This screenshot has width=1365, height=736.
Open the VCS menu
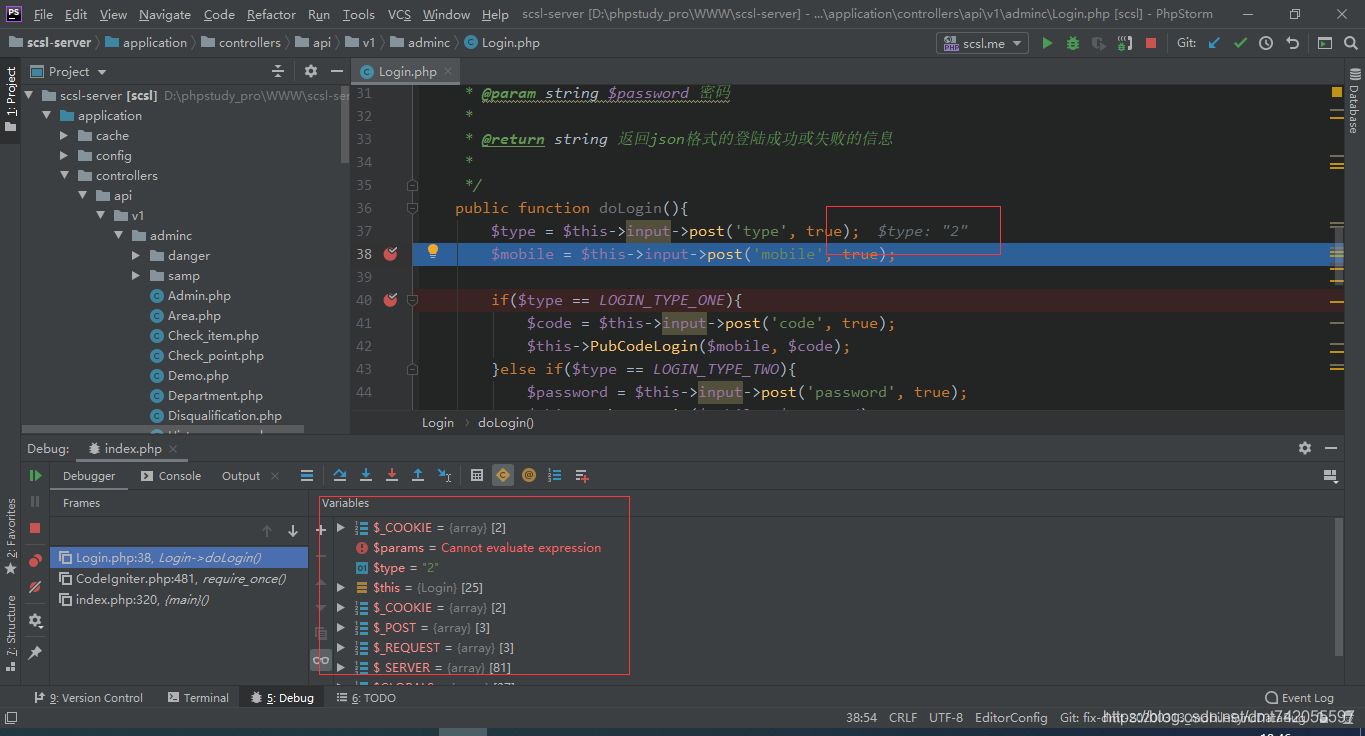click(399, 14)
